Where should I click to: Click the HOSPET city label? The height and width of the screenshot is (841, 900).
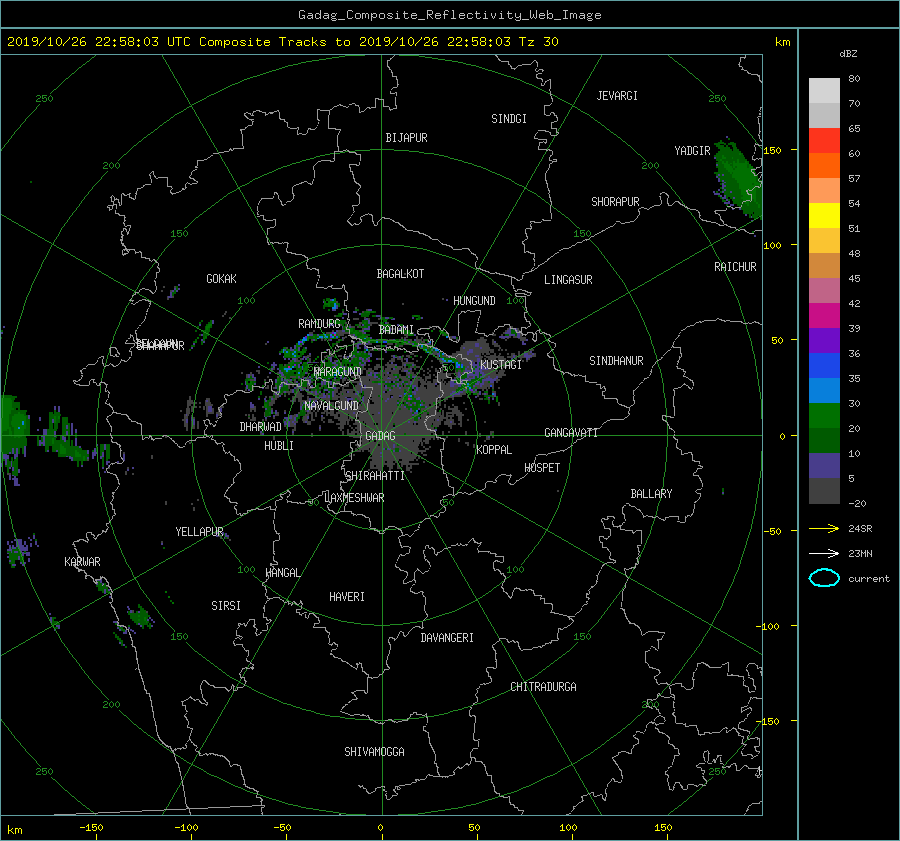[x=542, y=467]
